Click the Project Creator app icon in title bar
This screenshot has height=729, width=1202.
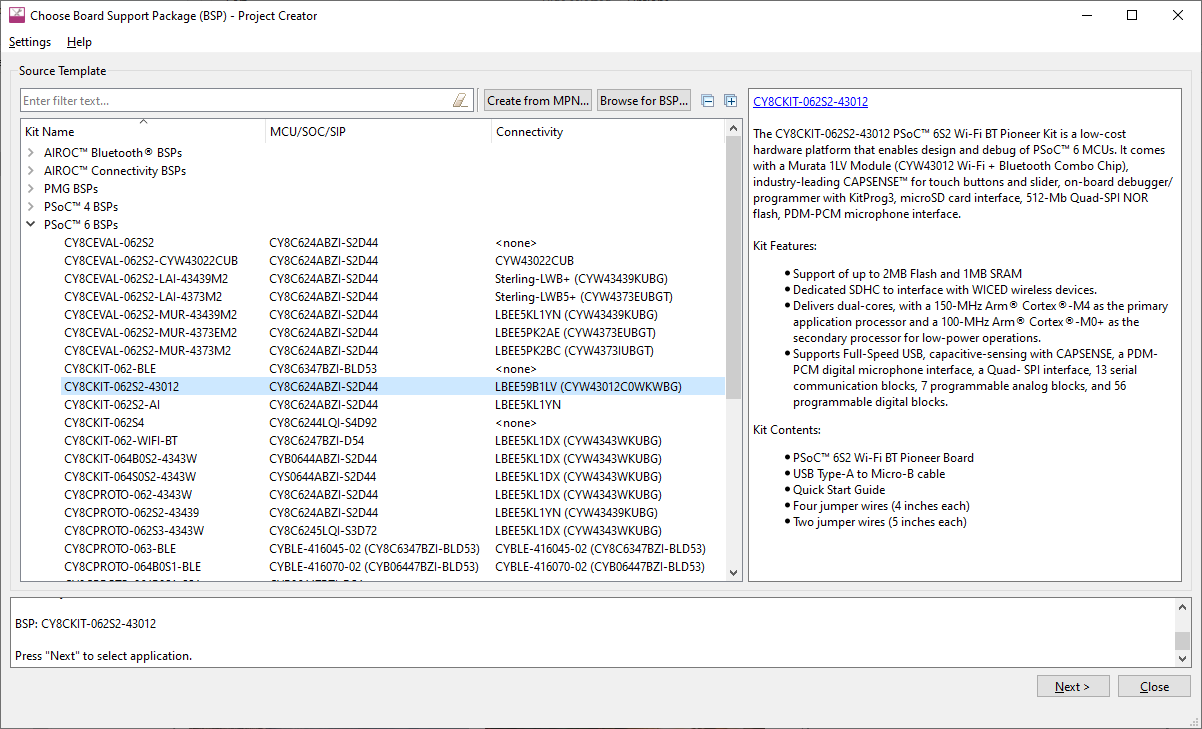pyautogui.click(x=16, y=16)
